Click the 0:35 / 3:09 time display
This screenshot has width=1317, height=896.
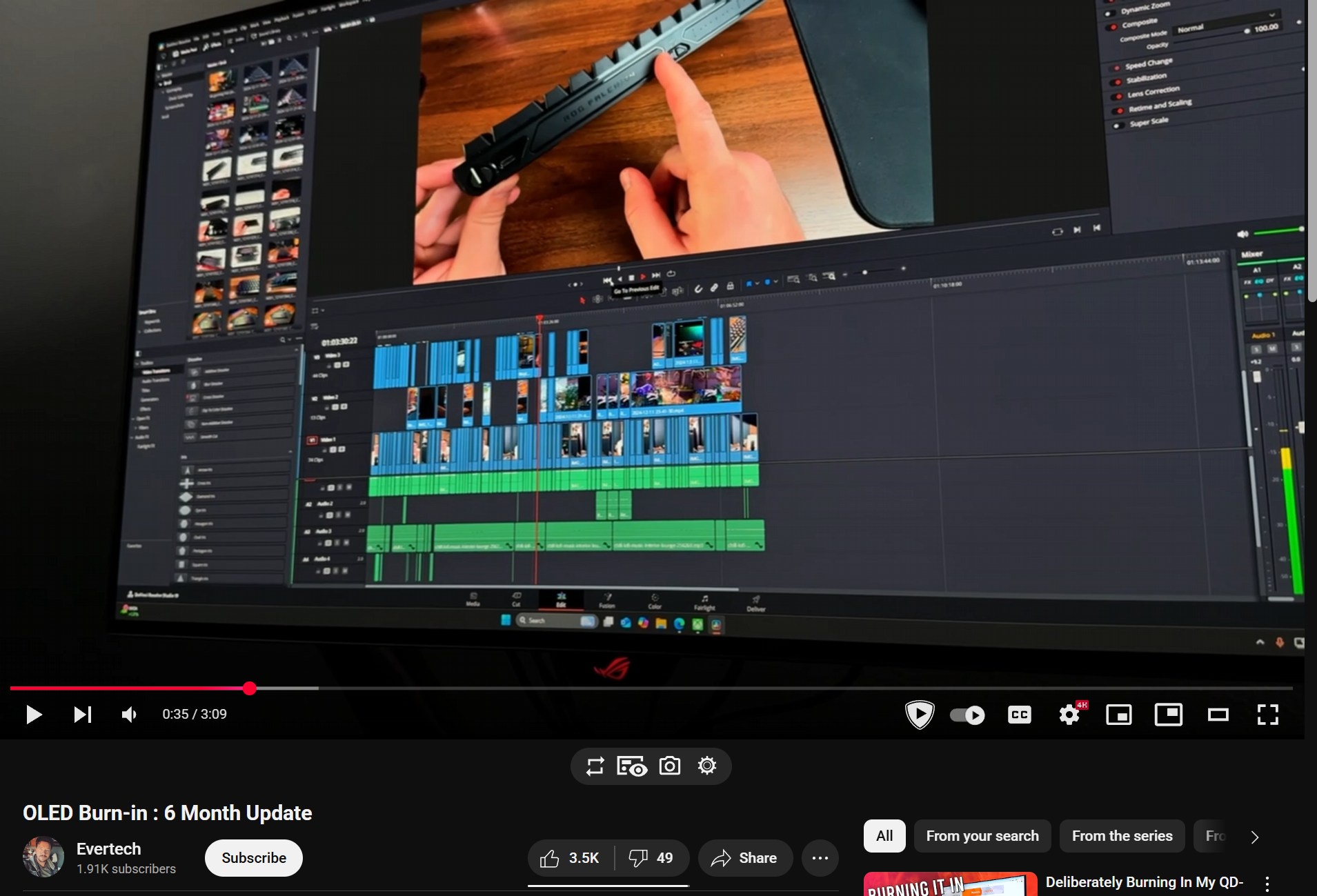point(195,714)
